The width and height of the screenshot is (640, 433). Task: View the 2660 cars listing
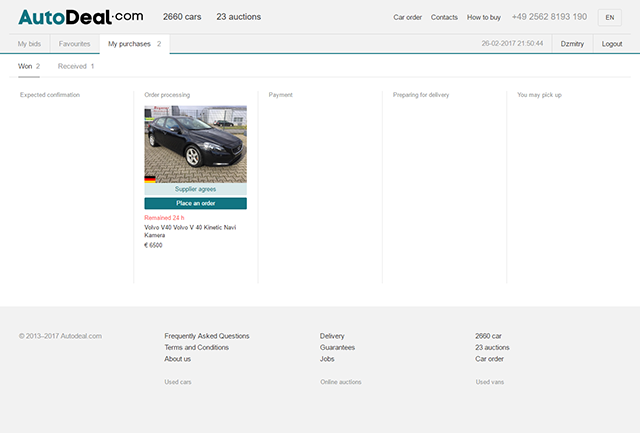pos(182,17)
